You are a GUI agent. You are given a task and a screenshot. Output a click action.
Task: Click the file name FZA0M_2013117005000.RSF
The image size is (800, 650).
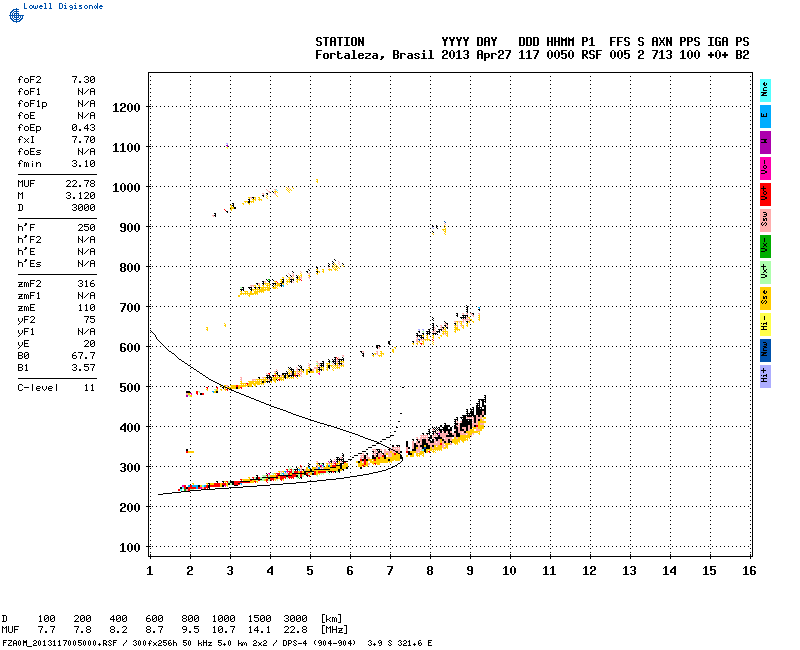point(60,643)
